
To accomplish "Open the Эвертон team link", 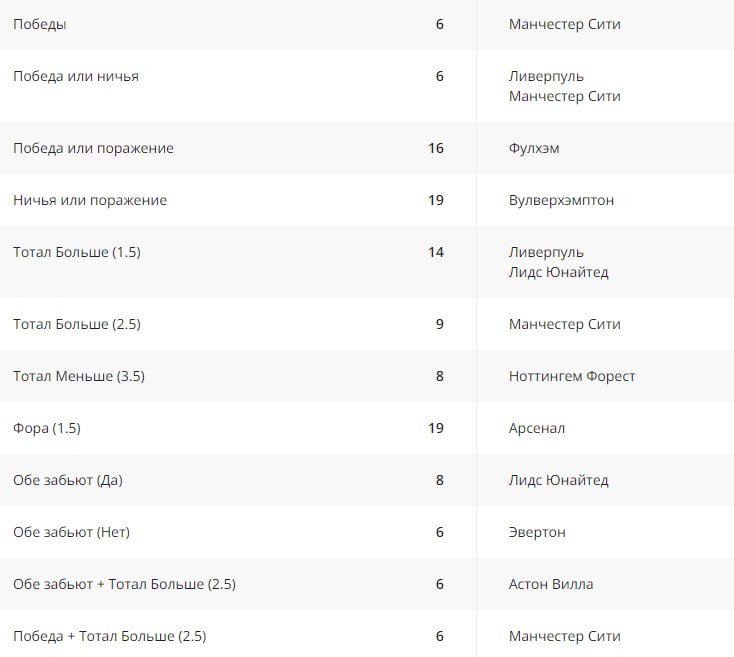I will coord(537,532).
